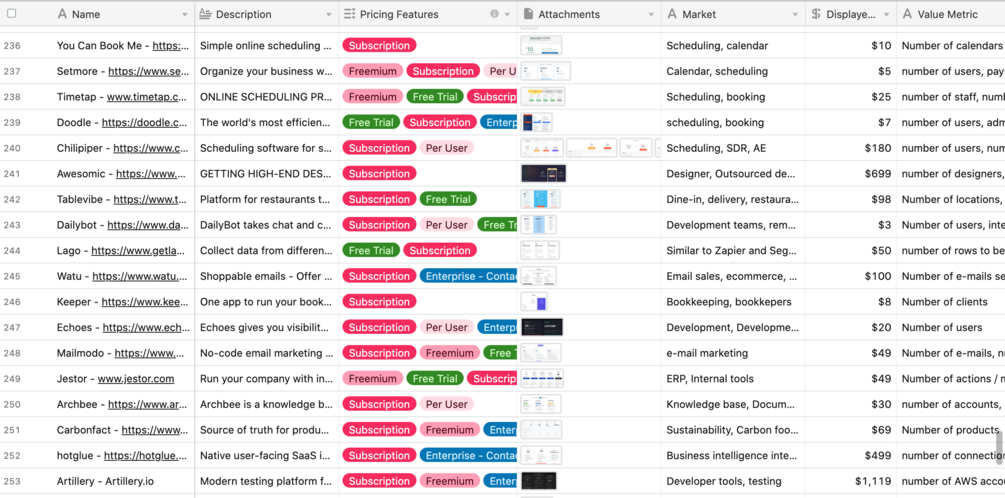
Task: Select the 'Bookkeeping, bookkepers' Market cell
Action: point(733,302)
